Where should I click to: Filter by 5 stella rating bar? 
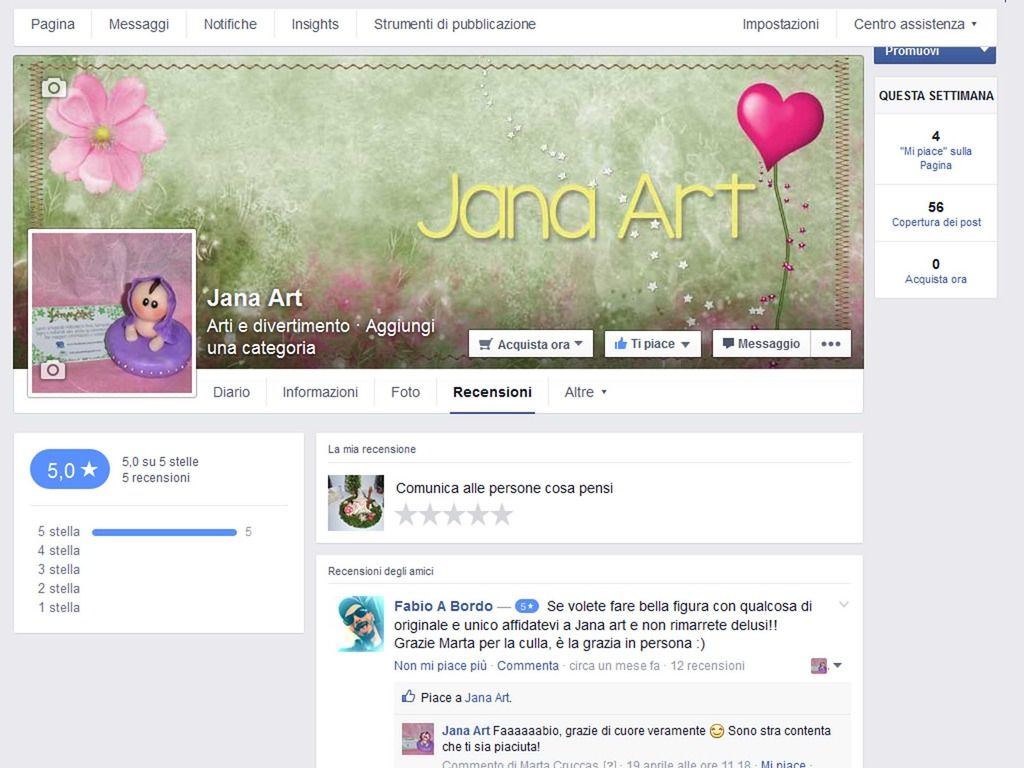pyautogui.click(x=164, y=532)
